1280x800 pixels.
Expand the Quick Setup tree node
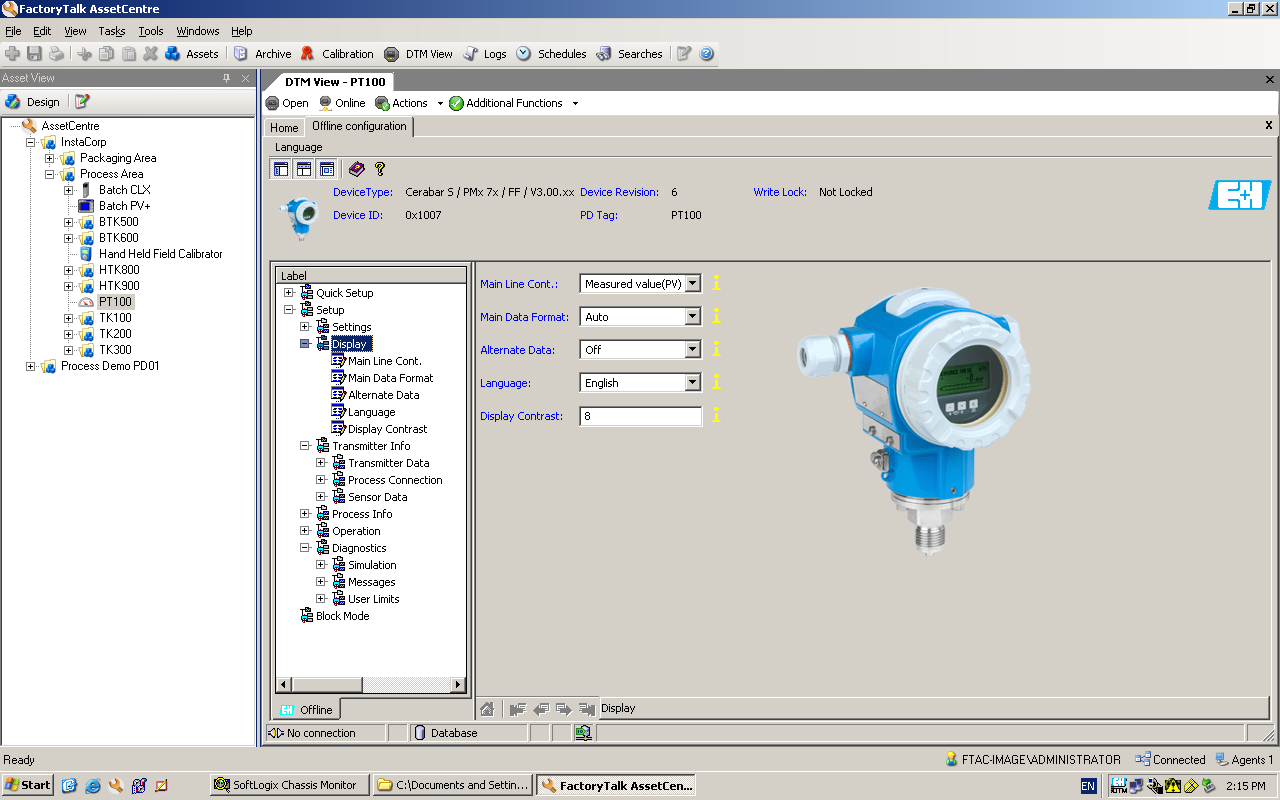289,293
